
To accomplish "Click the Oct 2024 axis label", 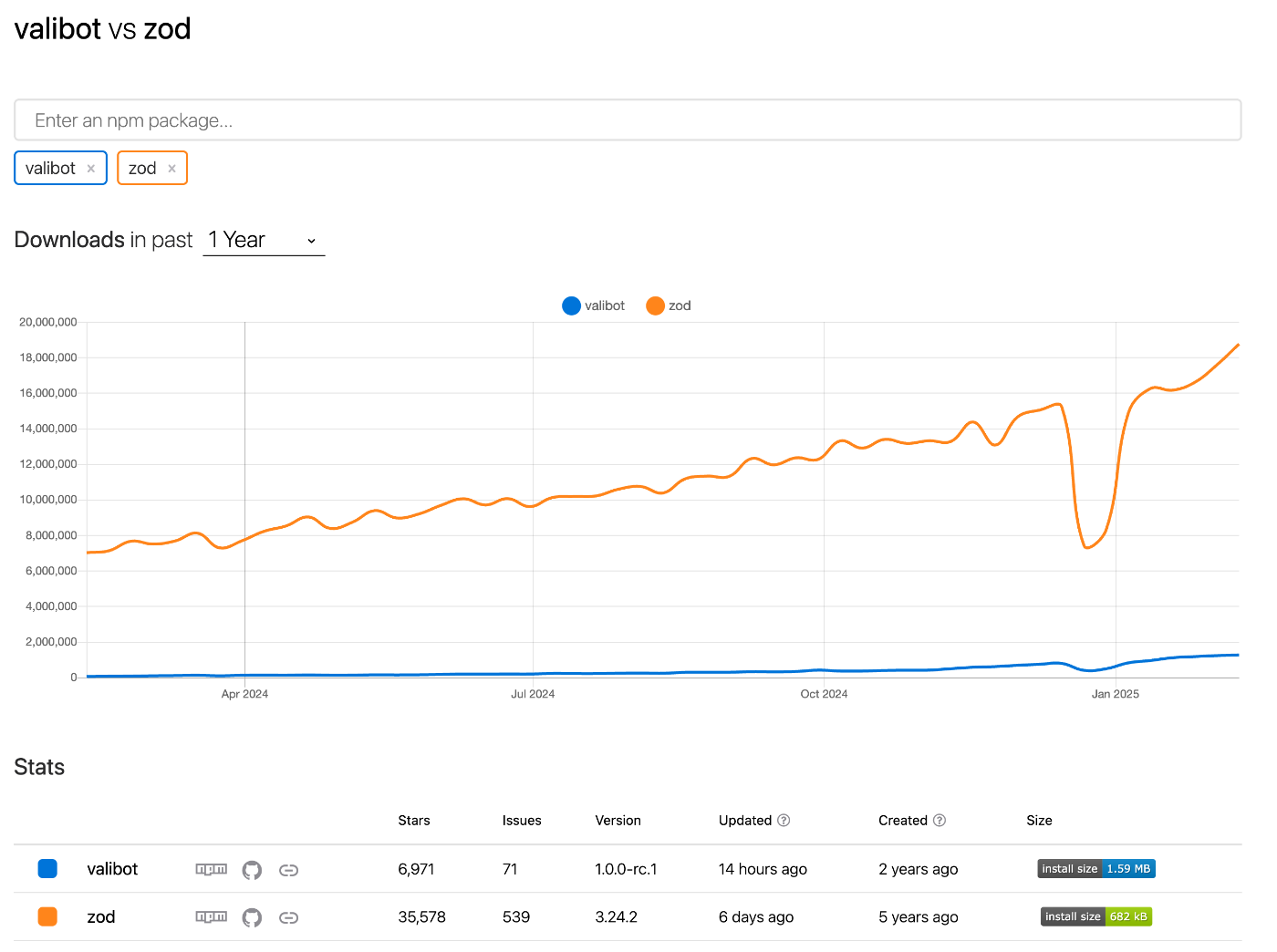I will 824,694.
